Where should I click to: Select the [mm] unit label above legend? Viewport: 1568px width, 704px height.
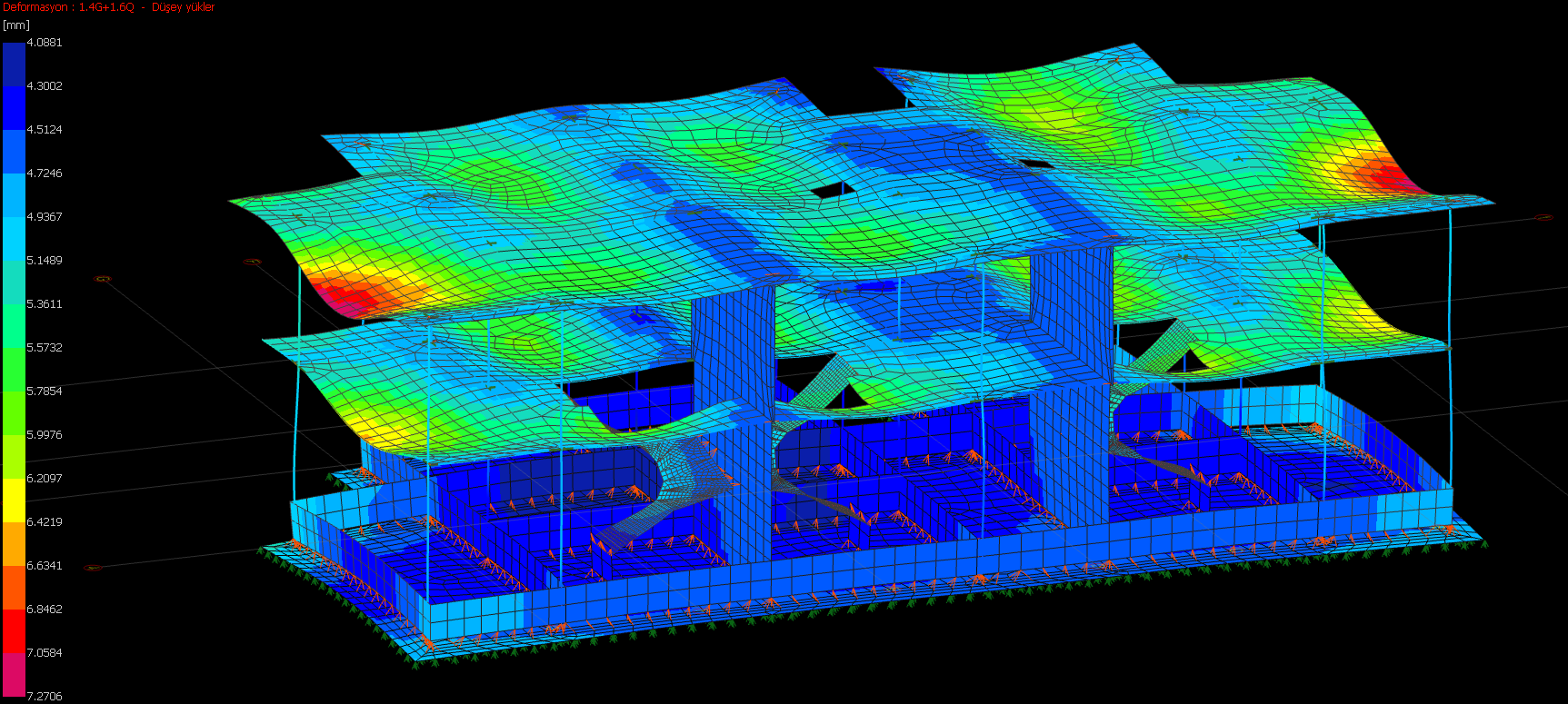16,25
